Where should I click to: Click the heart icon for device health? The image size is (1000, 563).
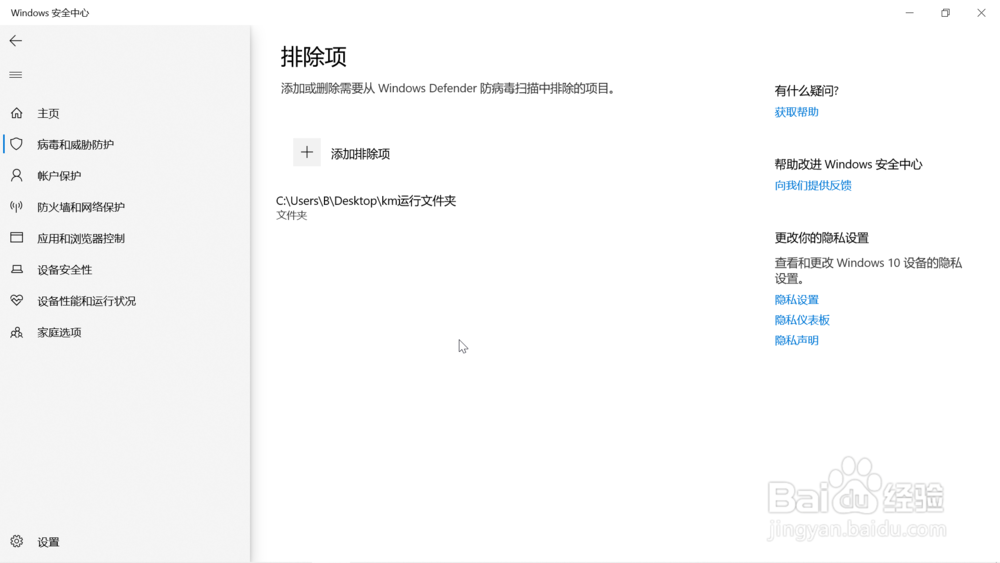click(17, 300)
